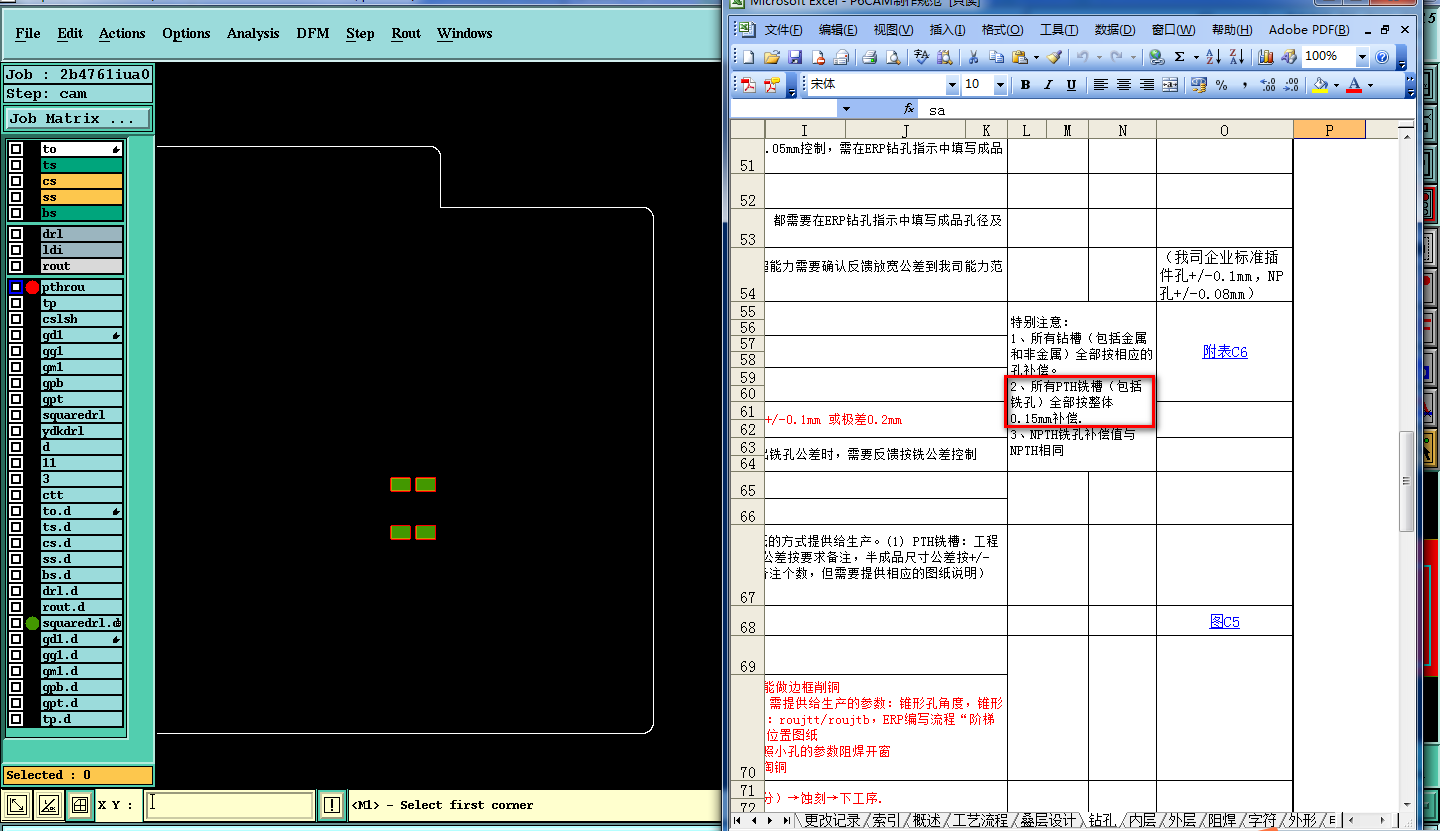
Task: Open the font size dropdown showing 10
Action: [x=1000, y=85]
